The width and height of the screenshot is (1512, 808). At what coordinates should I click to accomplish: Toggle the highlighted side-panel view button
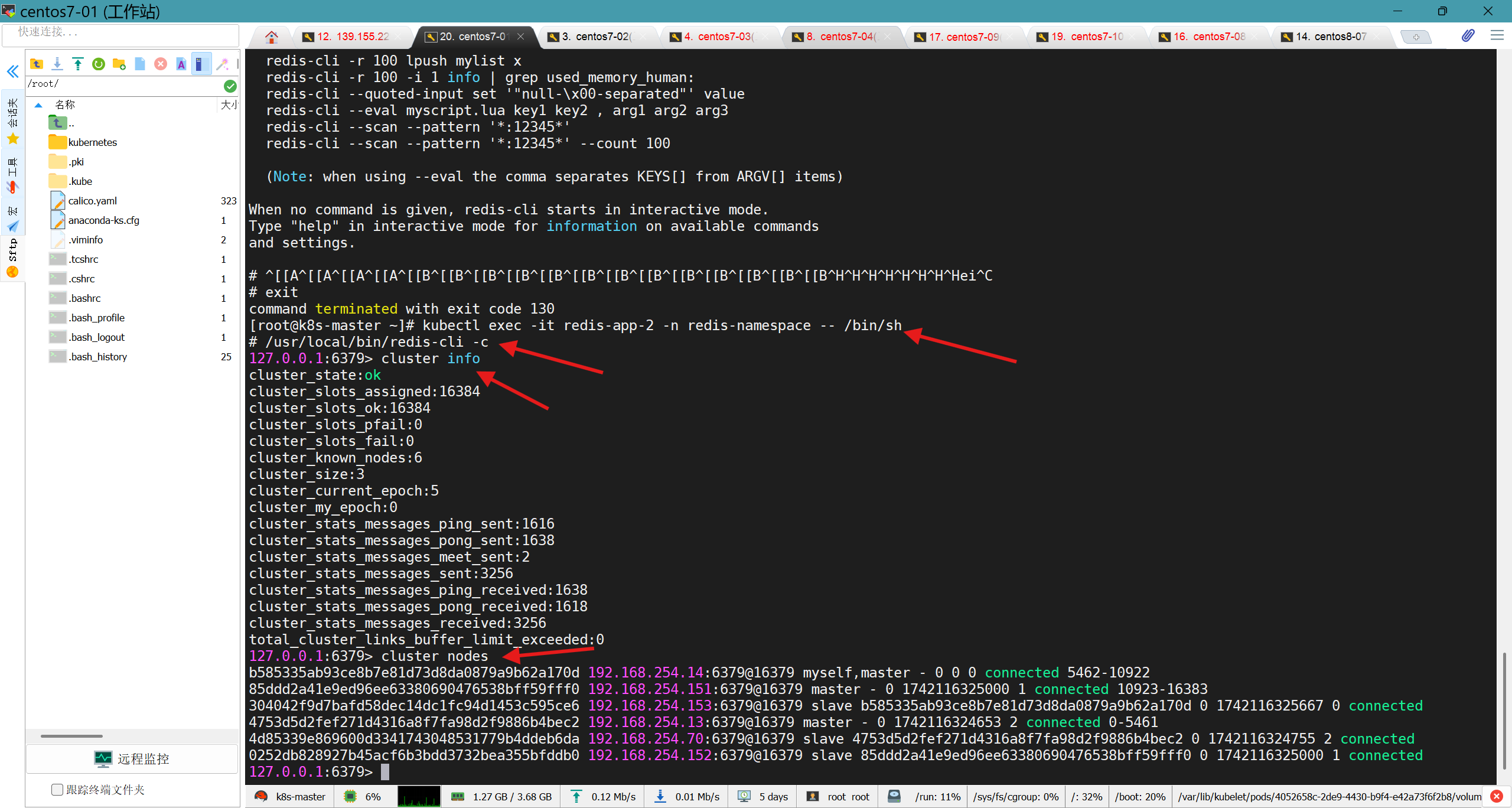point(201,64)
